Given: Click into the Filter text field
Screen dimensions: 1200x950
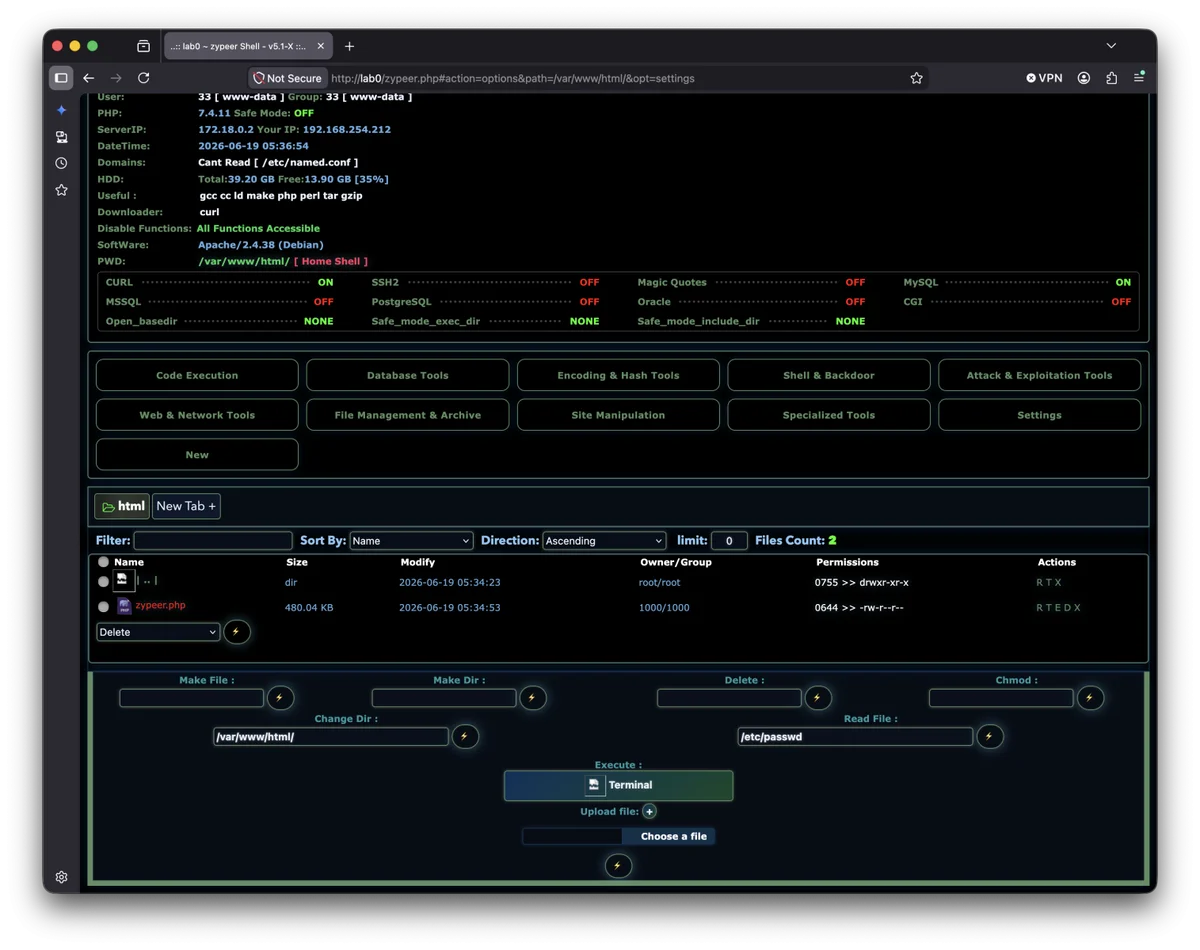Looking at the screenshot, I should [213, 541].
